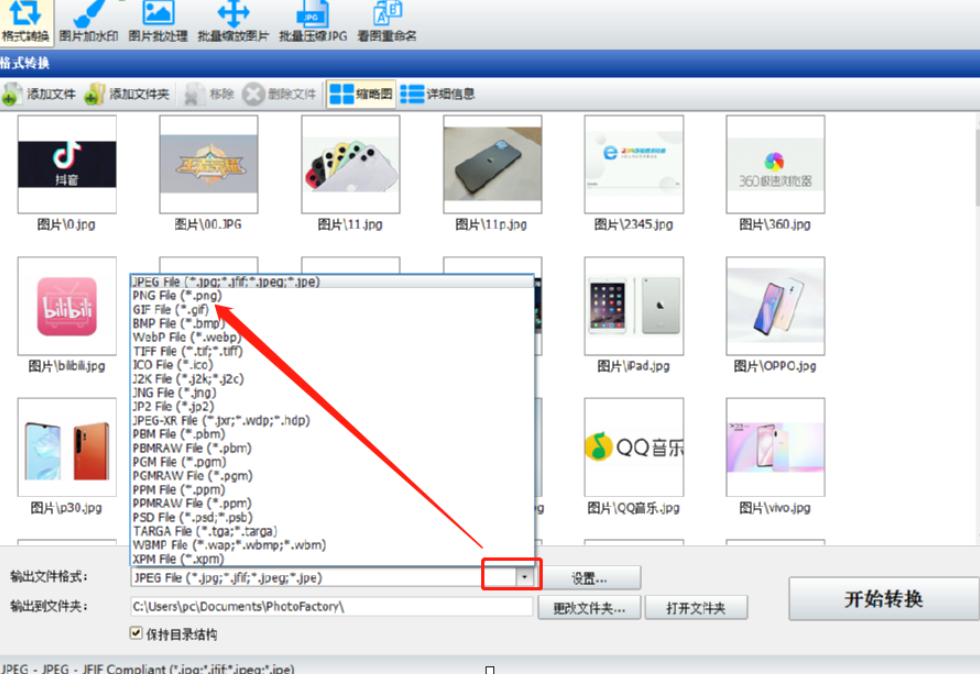
Task: Open the 批量缩放图片 batch resize tool
Action: [x=233, y=21]
